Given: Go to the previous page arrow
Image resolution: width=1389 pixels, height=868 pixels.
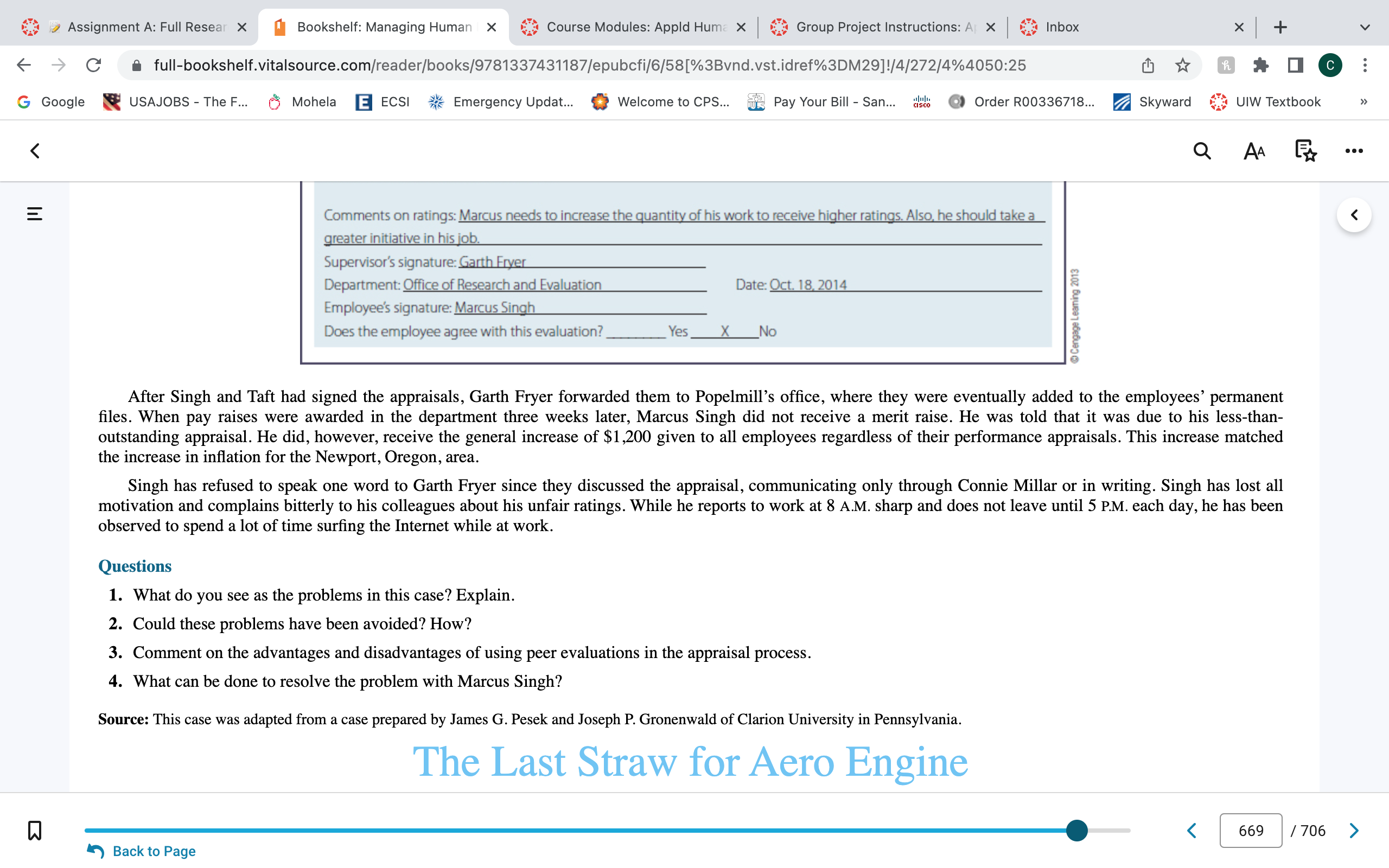Looking at the screenshot, I should [1192, 830].
